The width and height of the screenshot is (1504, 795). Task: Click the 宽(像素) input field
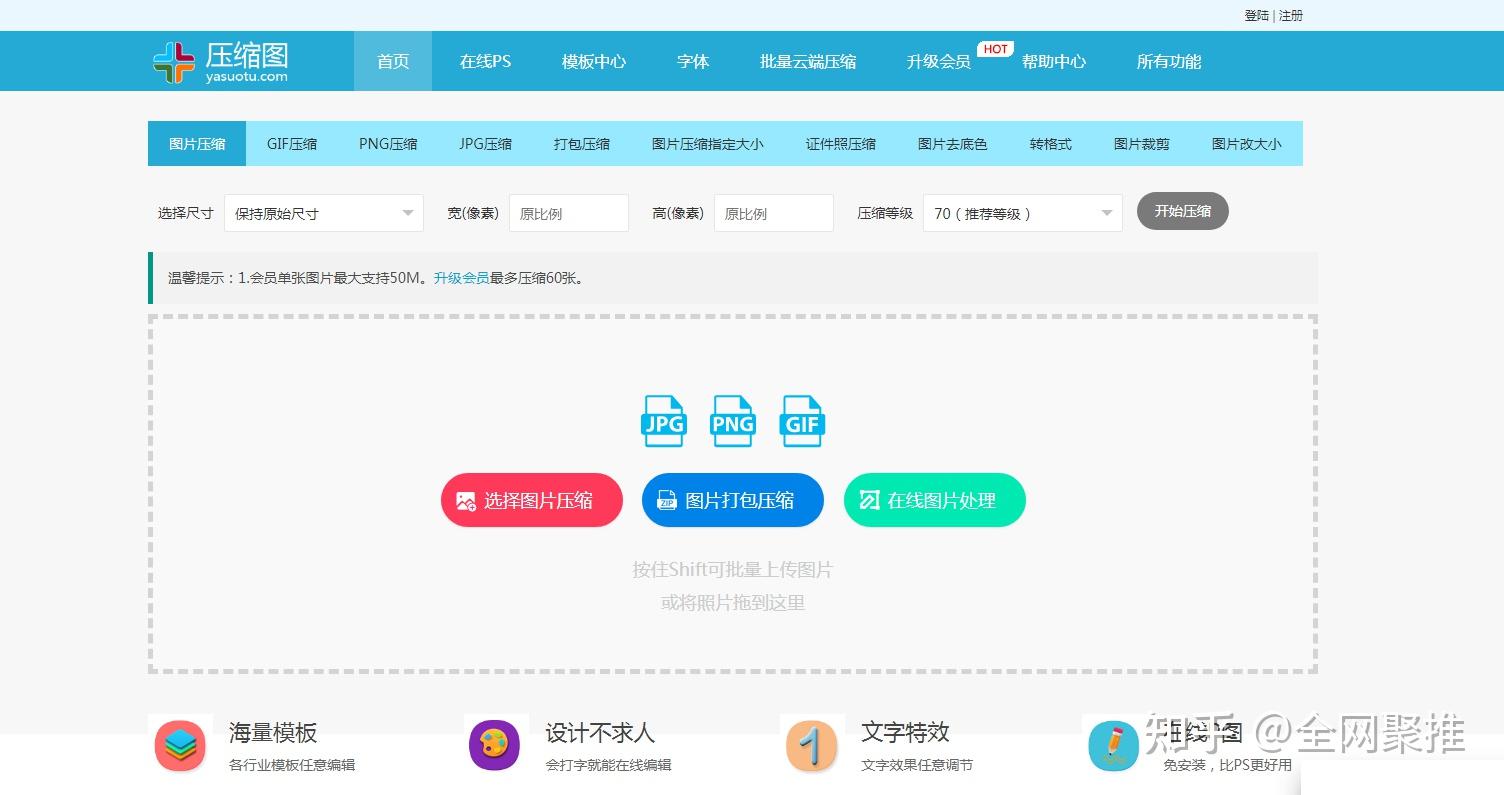click(569, 213)
